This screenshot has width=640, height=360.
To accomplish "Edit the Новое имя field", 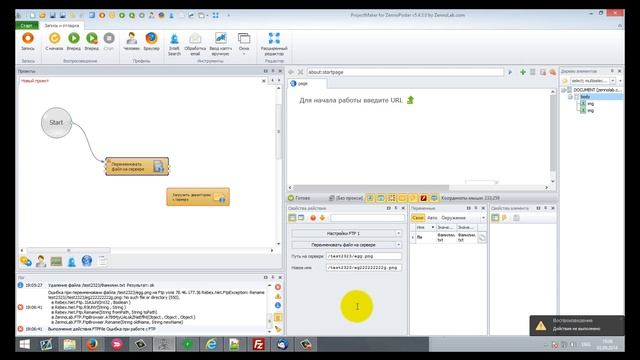I will point(364,268).
